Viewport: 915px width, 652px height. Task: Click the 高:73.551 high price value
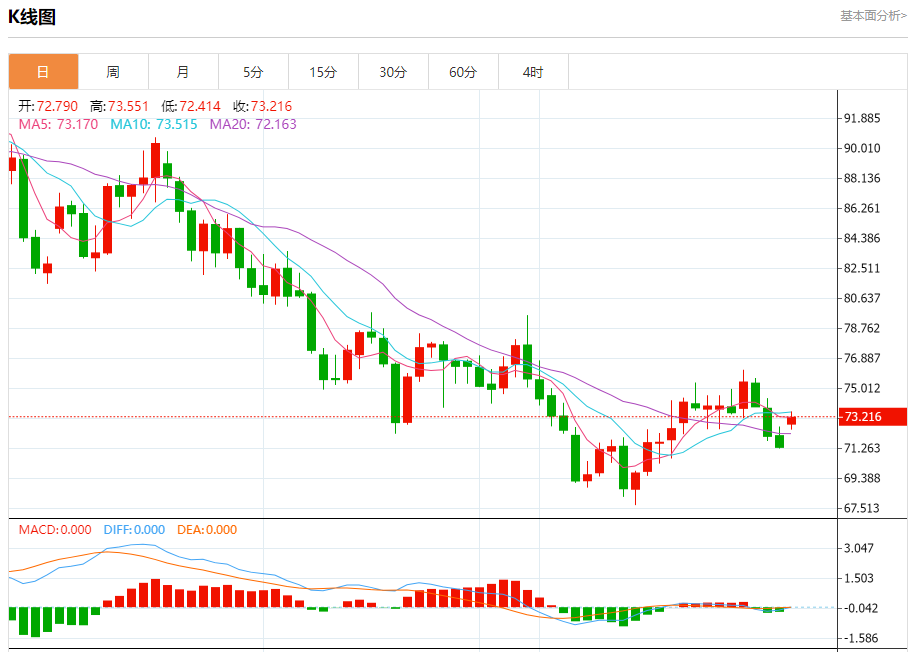point(120,106)
